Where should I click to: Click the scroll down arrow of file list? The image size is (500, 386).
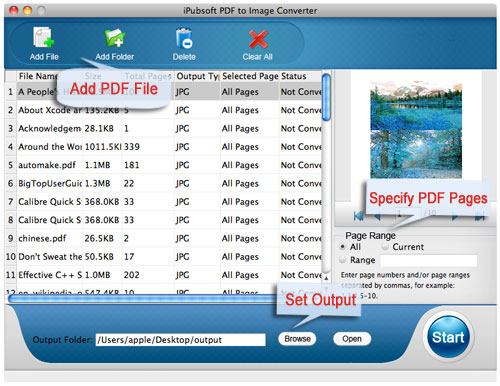327,289
